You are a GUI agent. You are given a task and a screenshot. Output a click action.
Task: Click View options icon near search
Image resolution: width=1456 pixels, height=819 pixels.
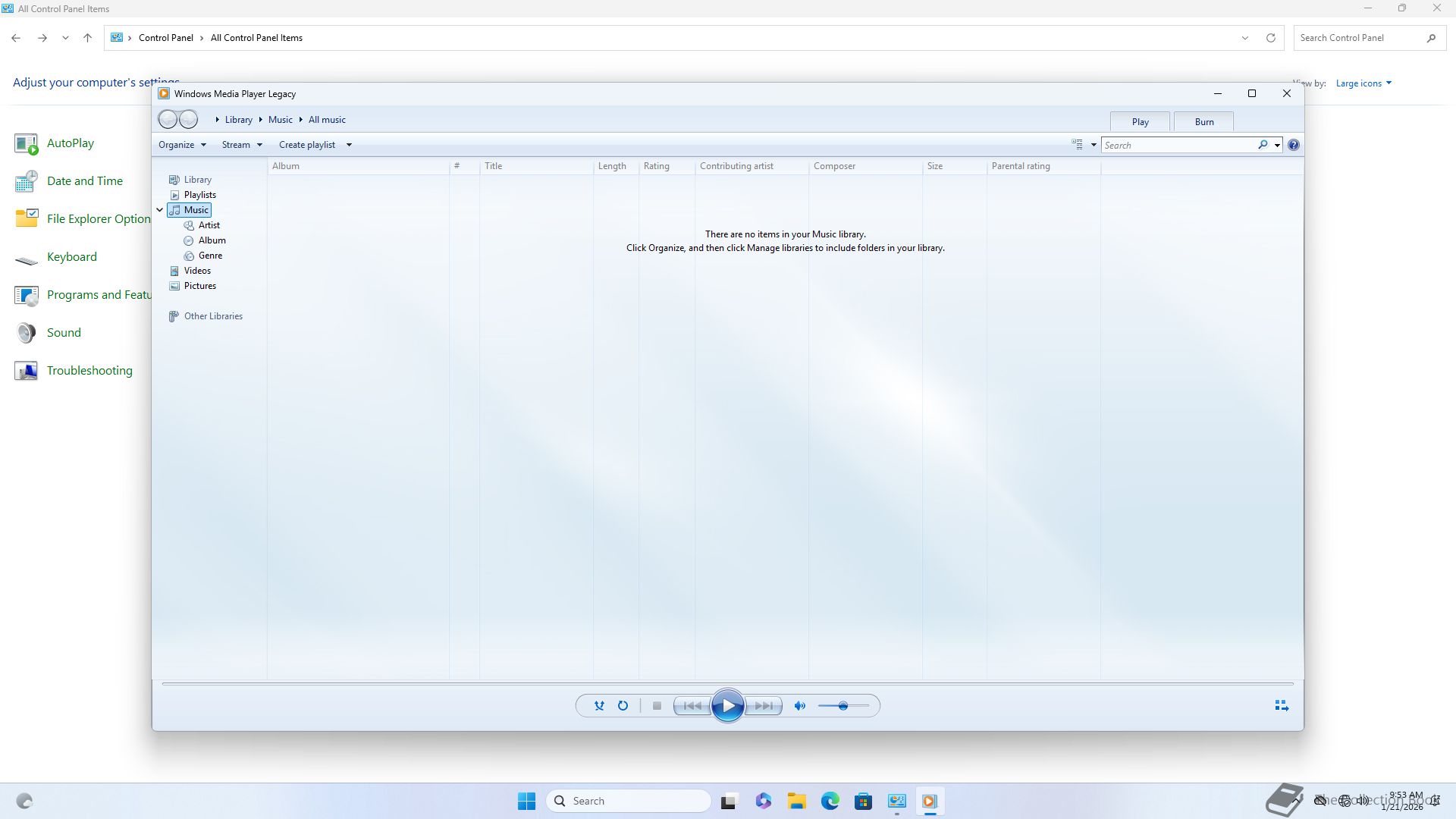click(x=1077, y=144)
